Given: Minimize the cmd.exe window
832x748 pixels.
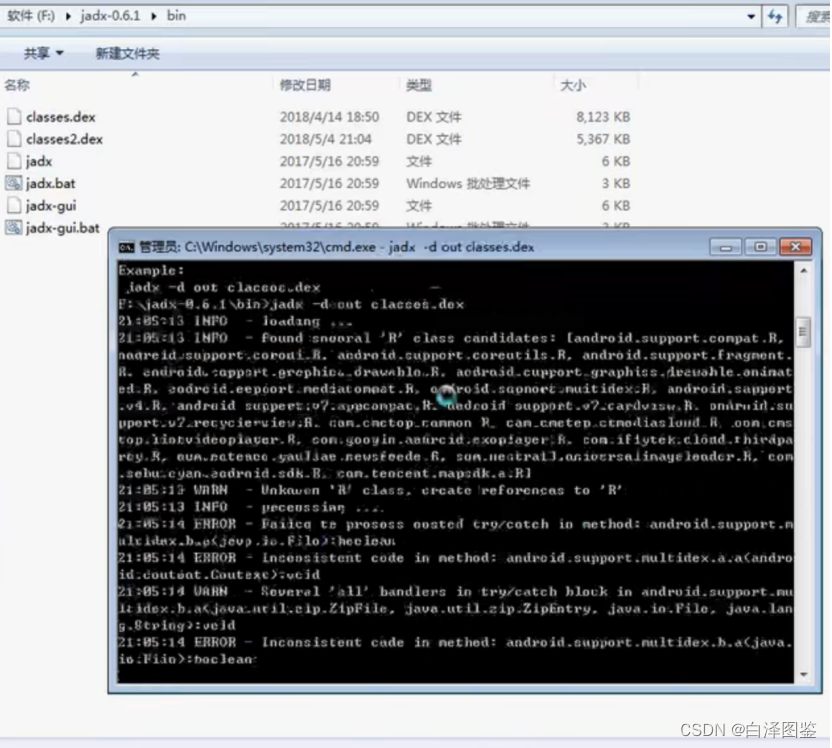Looking at the screenshot, I should click(725, 247).
